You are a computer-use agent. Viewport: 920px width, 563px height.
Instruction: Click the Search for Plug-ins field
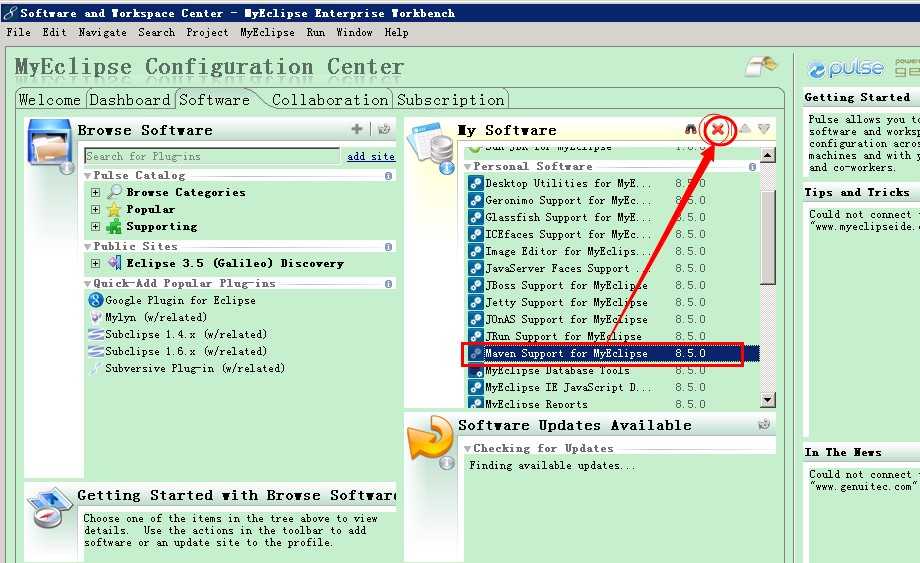[x=212, y=156]
